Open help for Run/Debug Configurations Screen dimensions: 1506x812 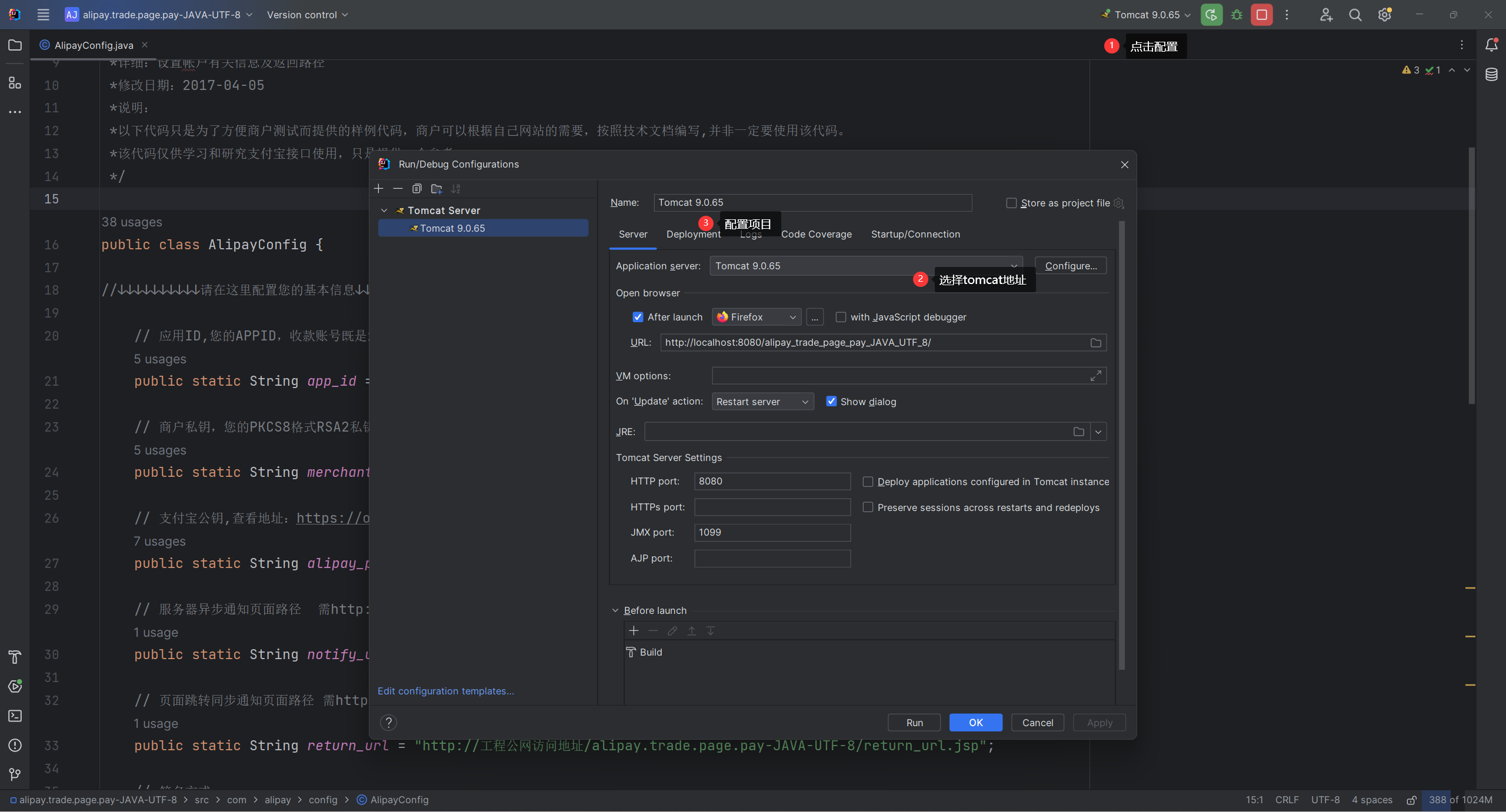(x=388, y=723)
